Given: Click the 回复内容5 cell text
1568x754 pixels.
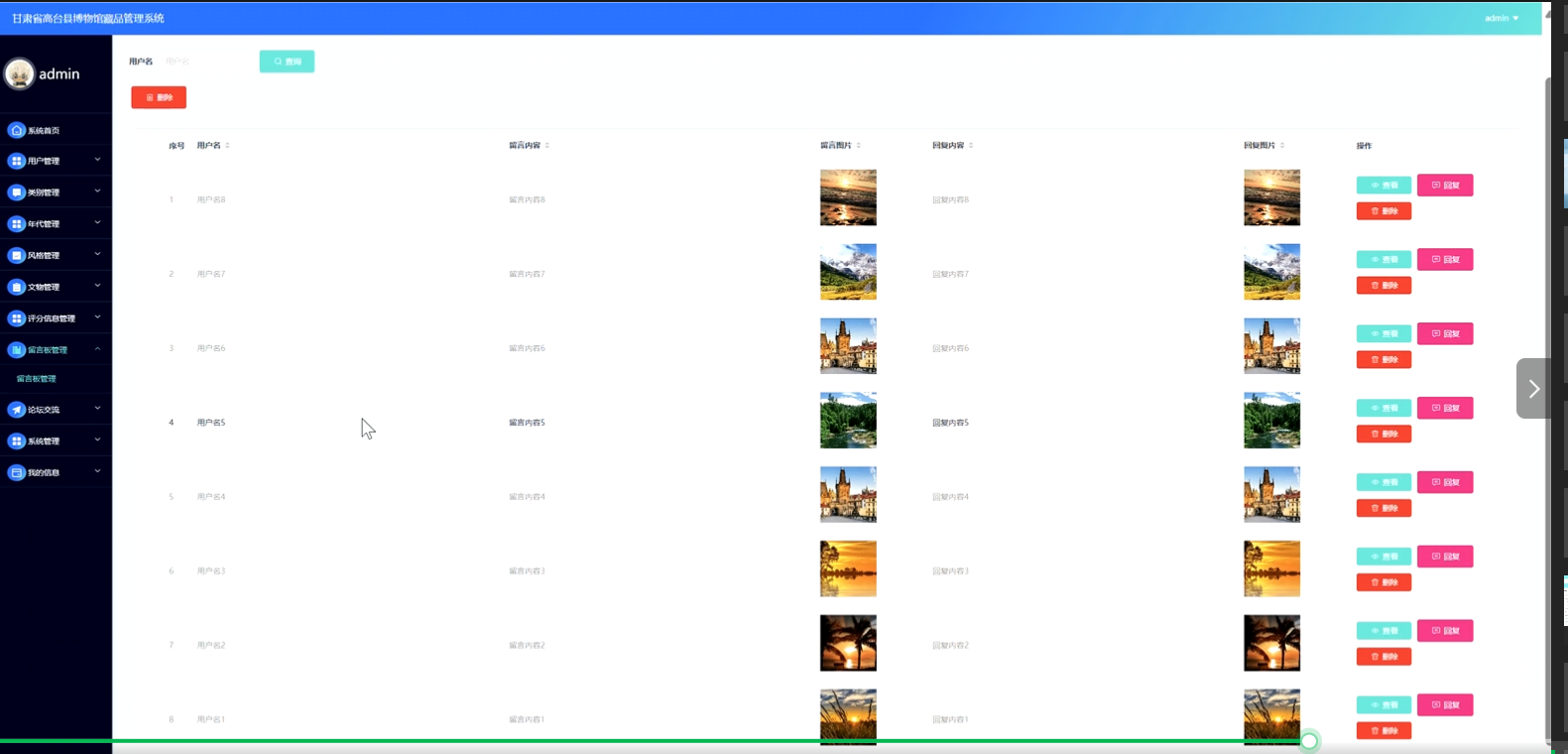Looking at the screenshot, I should click(950, 423).
